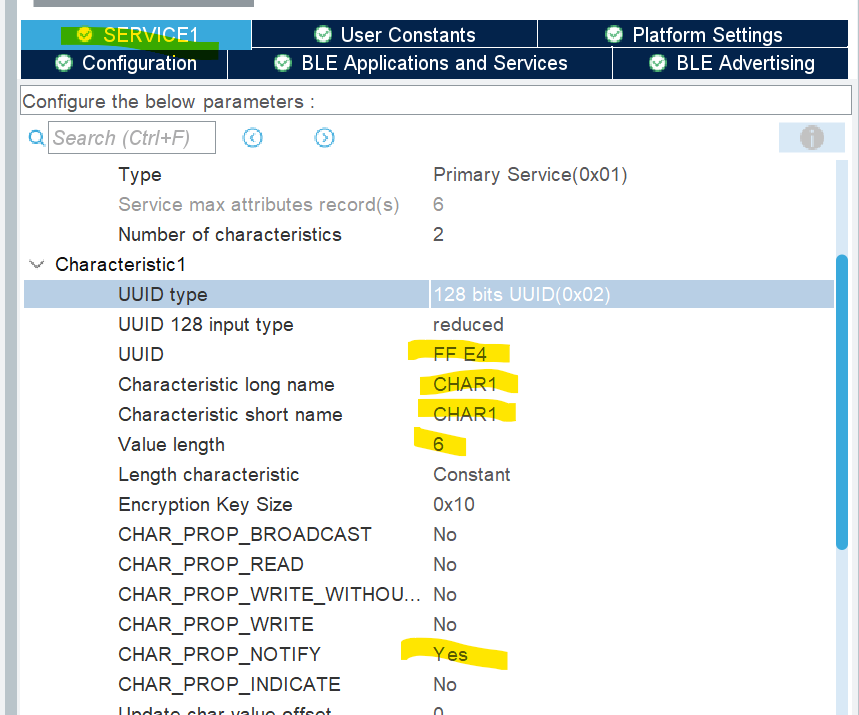Open Length characteristic 'Constant' dropdown
859x715 pixels.
click(x=471, y=474)
